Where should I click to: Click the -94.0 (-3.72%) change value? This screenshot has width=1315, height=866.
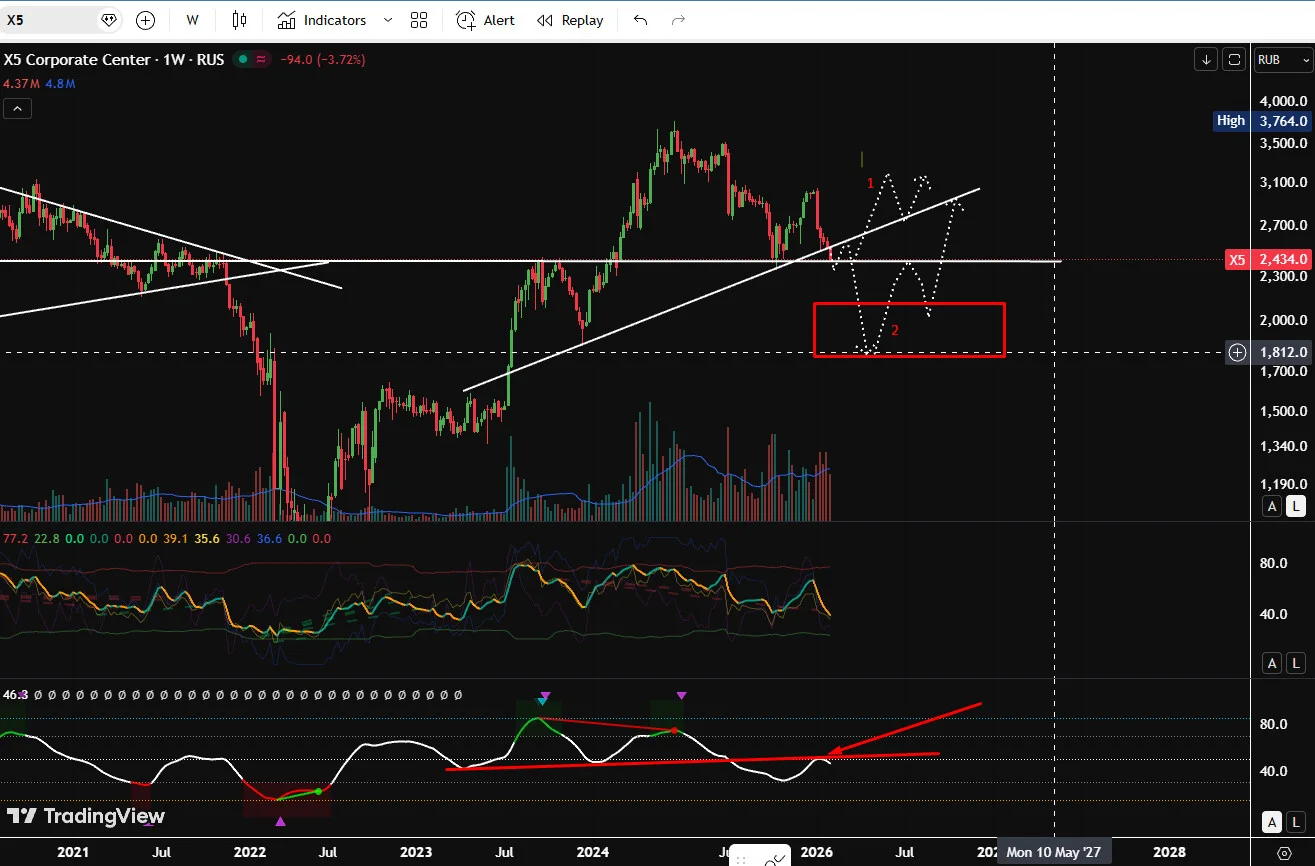click(x=323, y=60)
